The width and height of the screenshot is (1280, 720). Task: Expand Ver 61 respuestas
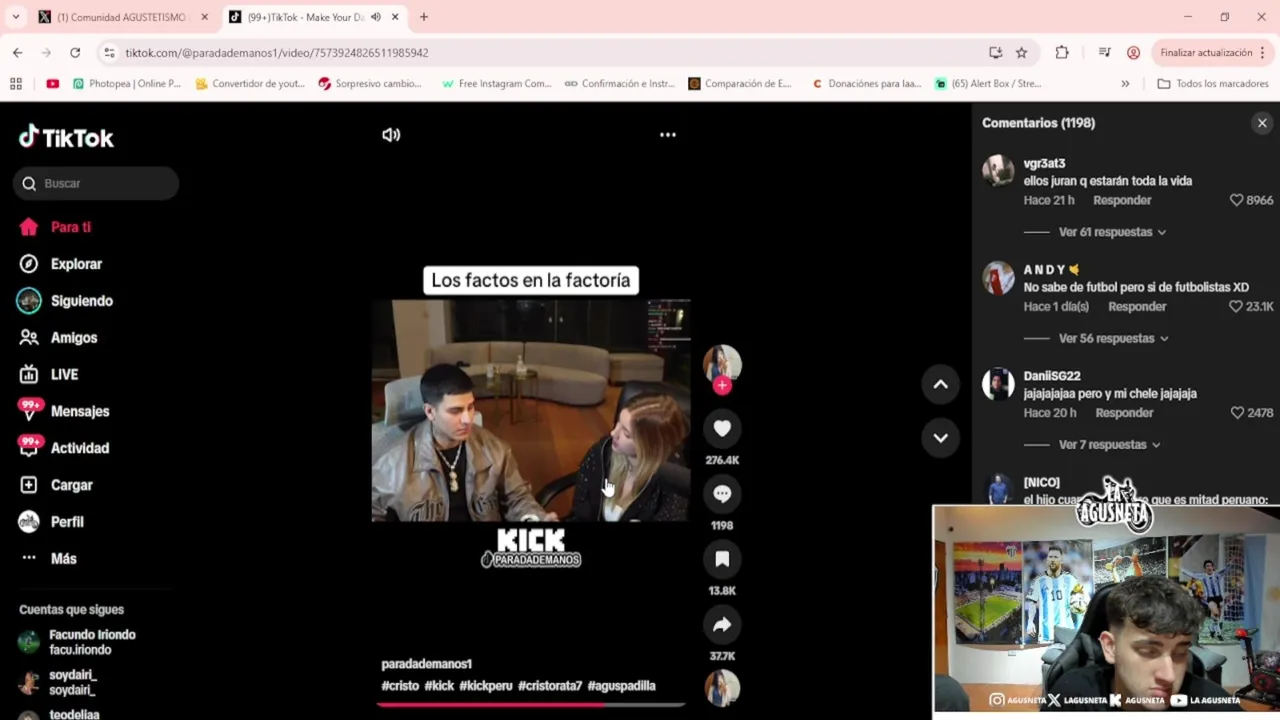(x=1112, y=232)
